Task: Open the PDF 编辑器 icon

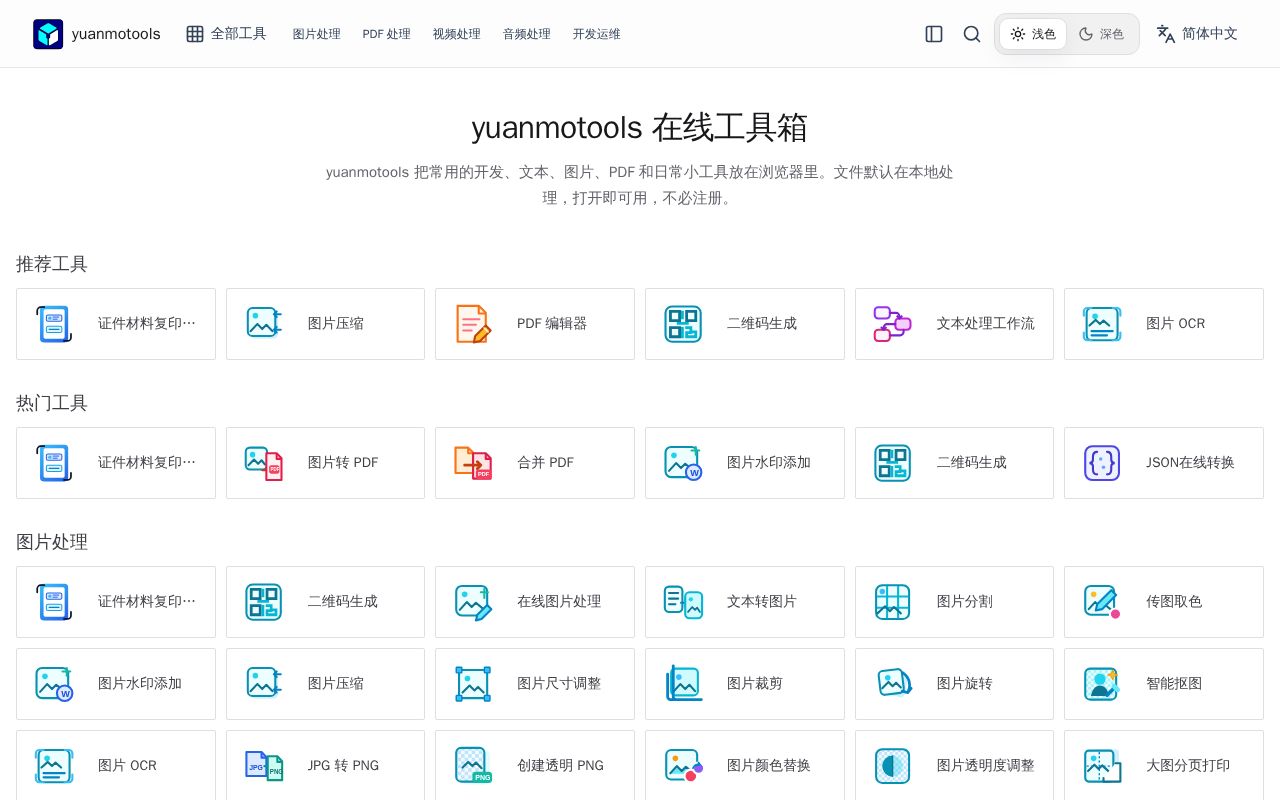Action: point(473,324)
